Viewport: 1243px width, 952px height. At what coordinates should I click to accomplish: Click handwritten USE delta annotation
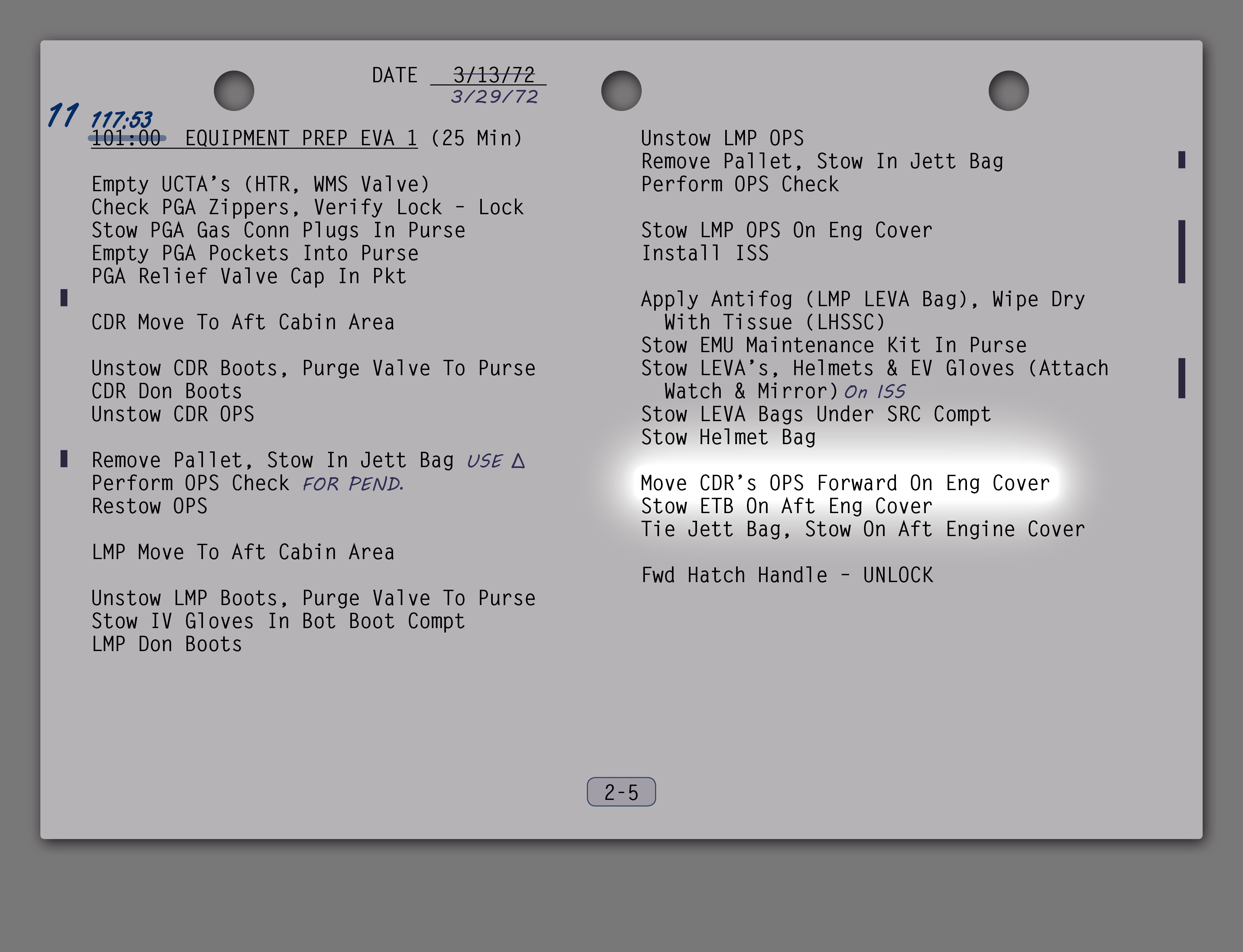coord(496,461)
